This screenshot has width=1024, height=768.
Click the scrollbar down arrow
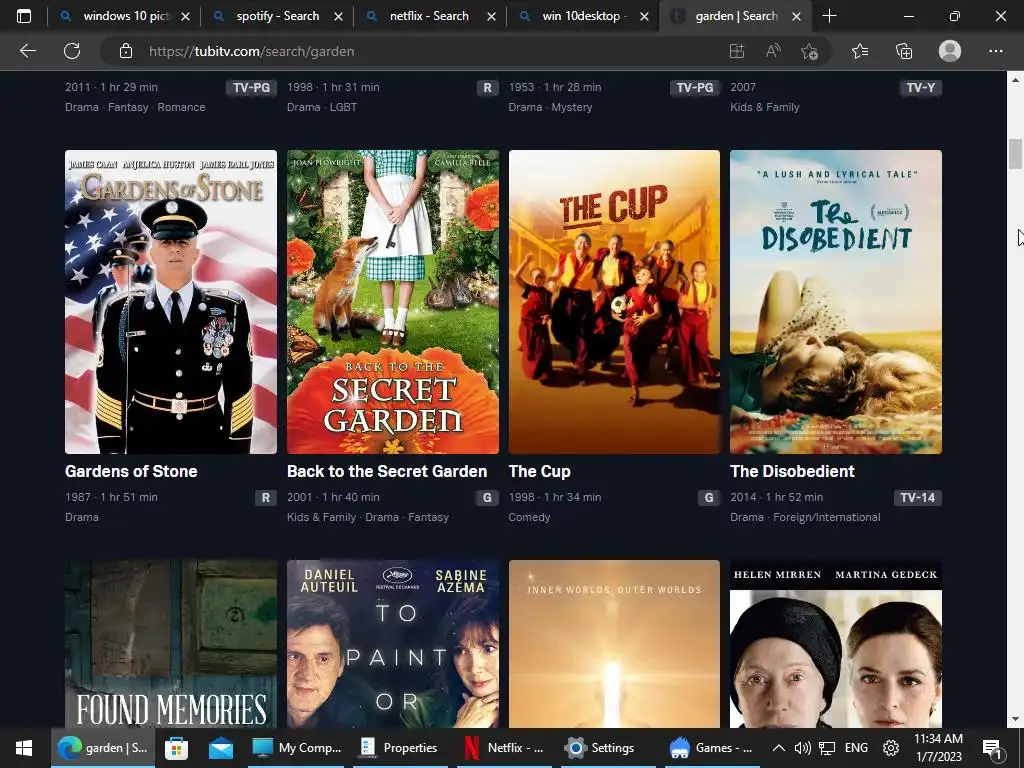click(1015, 719)
